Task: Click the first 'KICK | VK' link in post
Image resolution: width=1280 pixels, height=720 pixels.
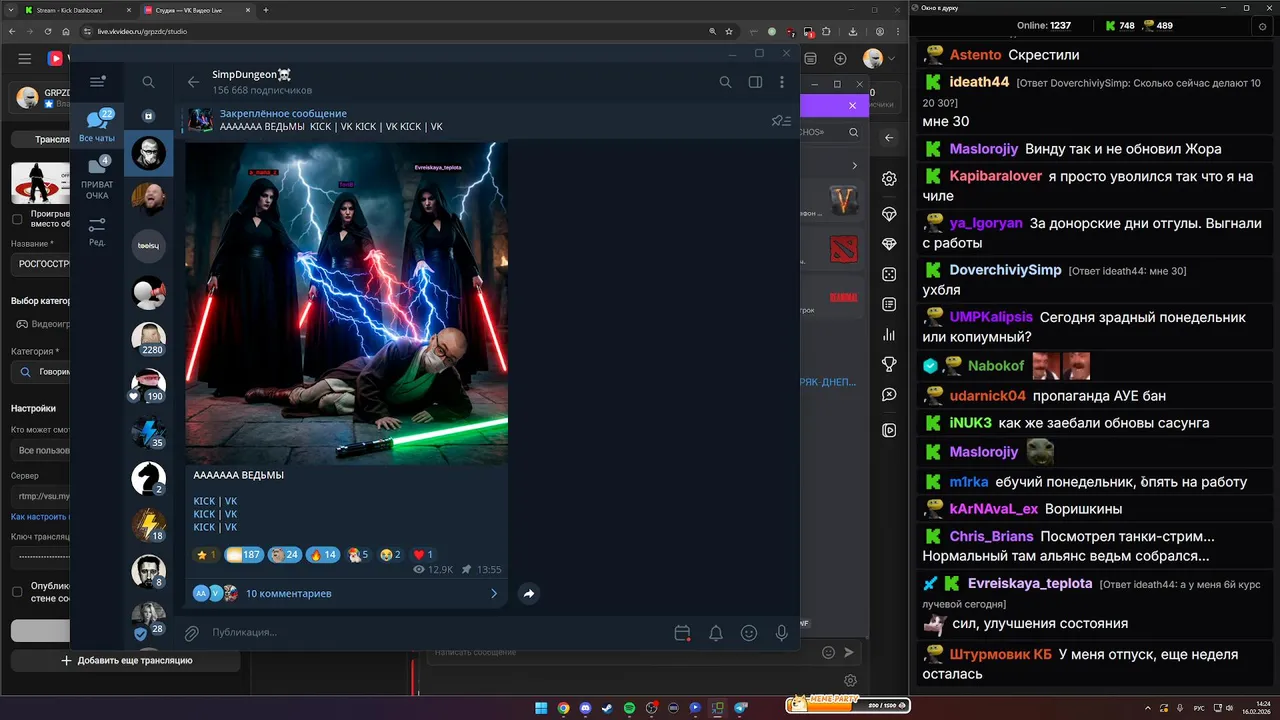Action: 215,501
